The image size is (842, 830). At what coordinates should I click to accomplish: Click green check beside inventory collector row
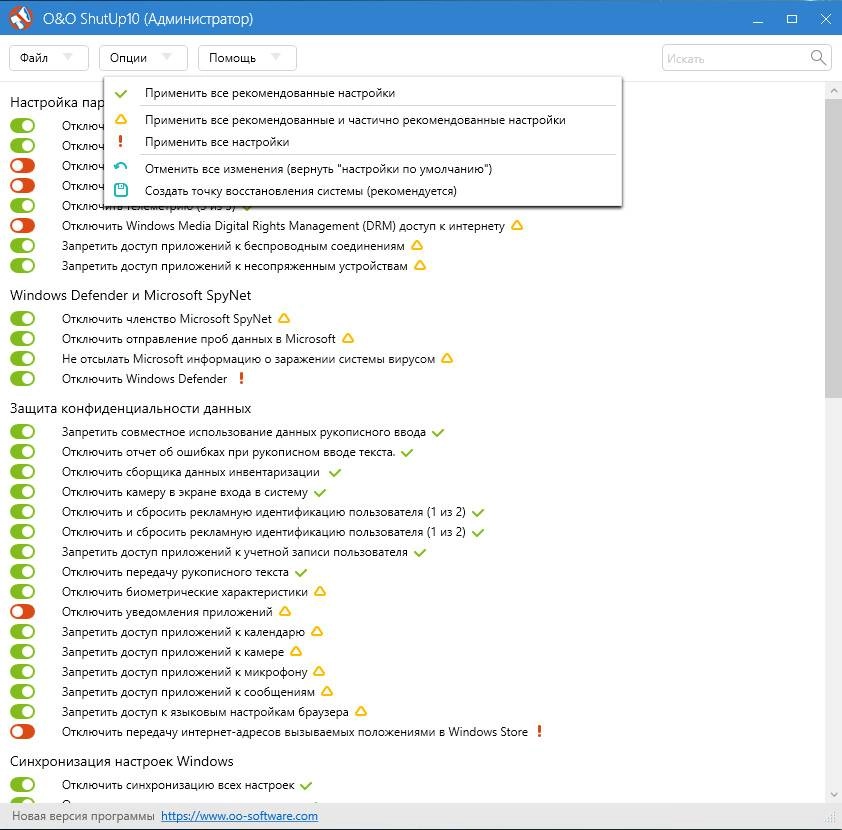(335, 473)
